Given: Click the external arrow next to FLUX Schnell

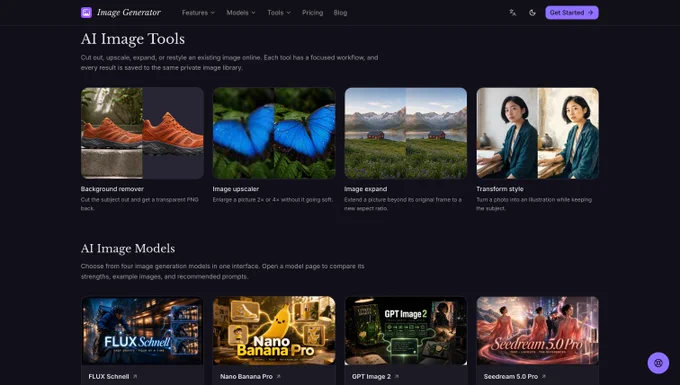Looking at the screenshot, I should (135, 376).
